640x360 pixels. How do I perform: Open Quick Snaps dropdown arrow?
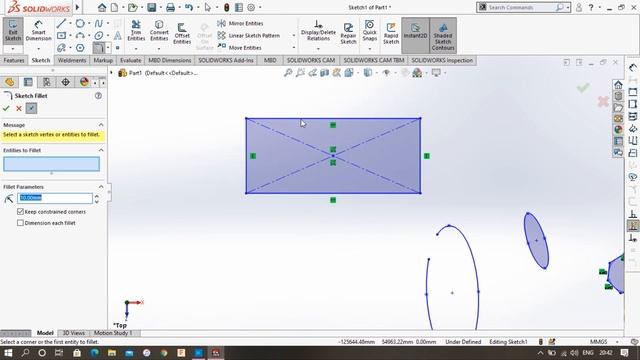click(369, 49)
